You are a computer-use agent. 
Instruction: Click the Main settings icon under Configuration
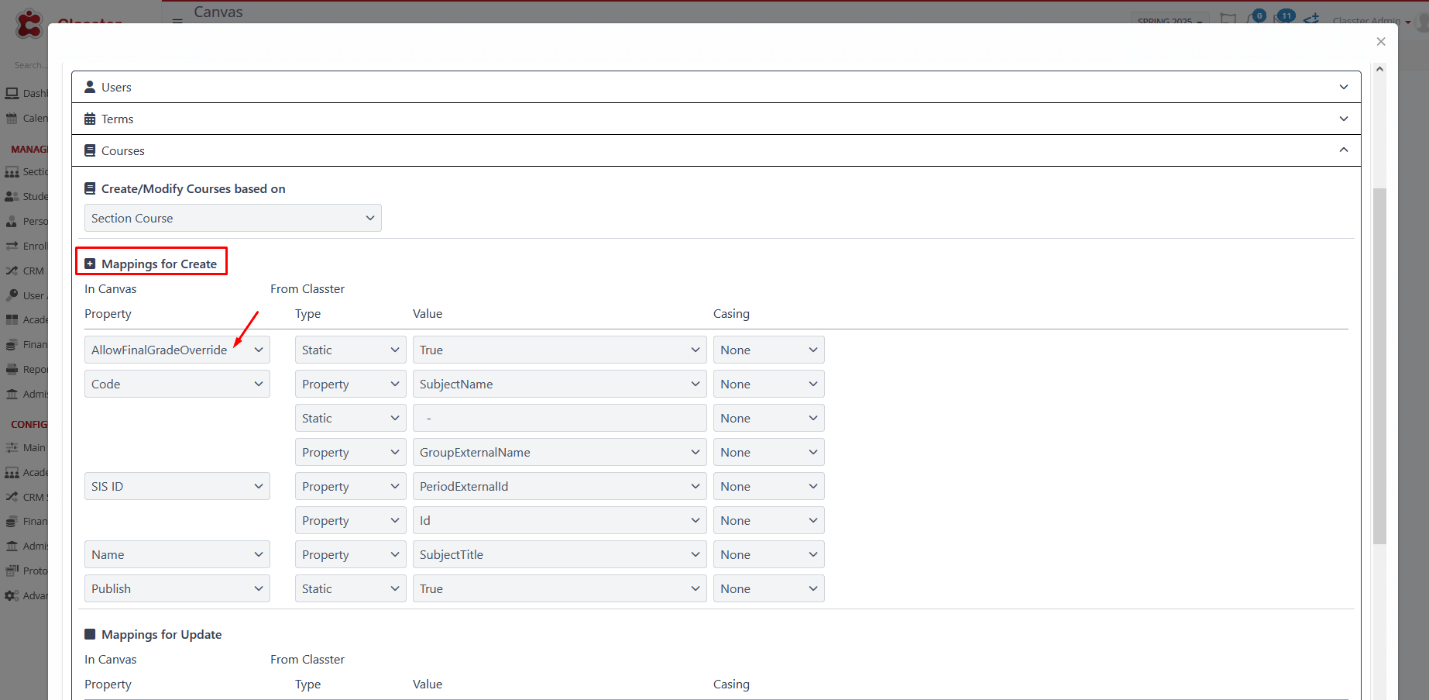point(12,448)
